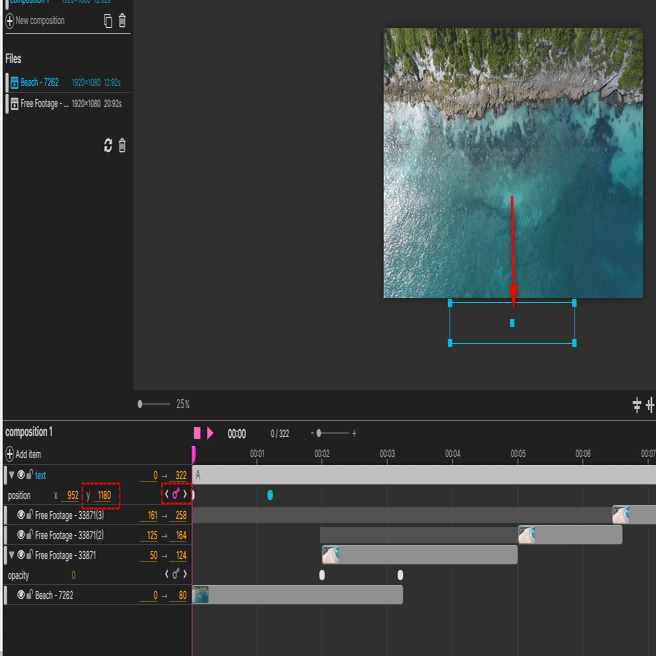Click the stop button in the timeline
This screenshot has height=656, width=656.
point(197,433)
